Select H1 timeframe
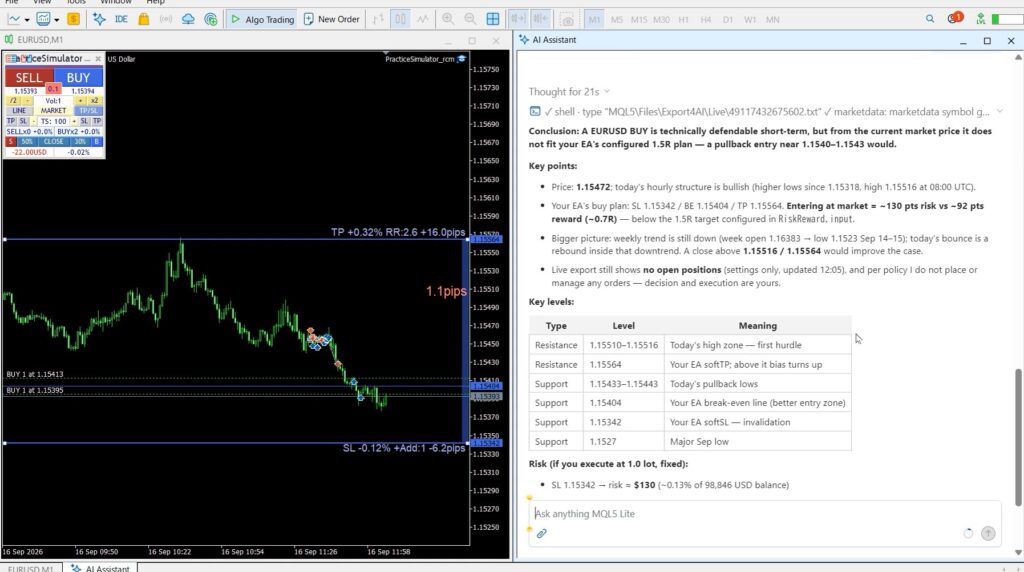This screenshot has height=572, width=1024. point(683,20)
